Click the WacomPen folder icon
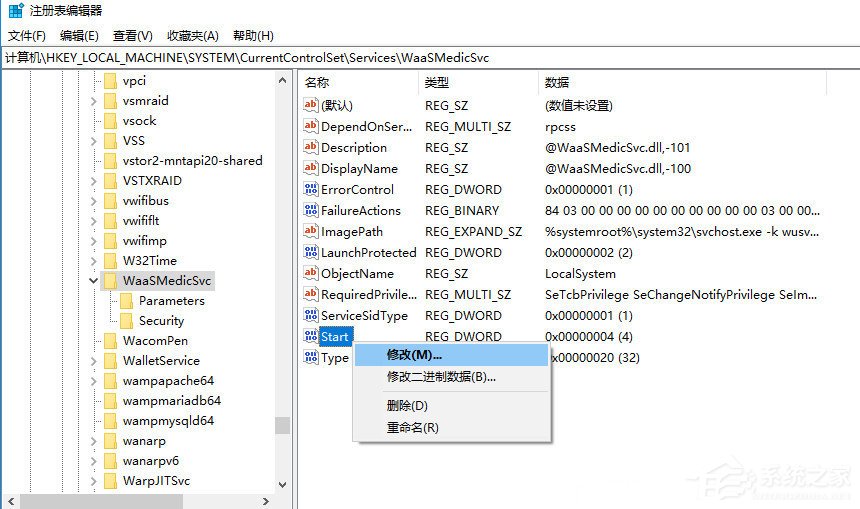The height and width of the screenshot is (509, 860). pos(110,341)
